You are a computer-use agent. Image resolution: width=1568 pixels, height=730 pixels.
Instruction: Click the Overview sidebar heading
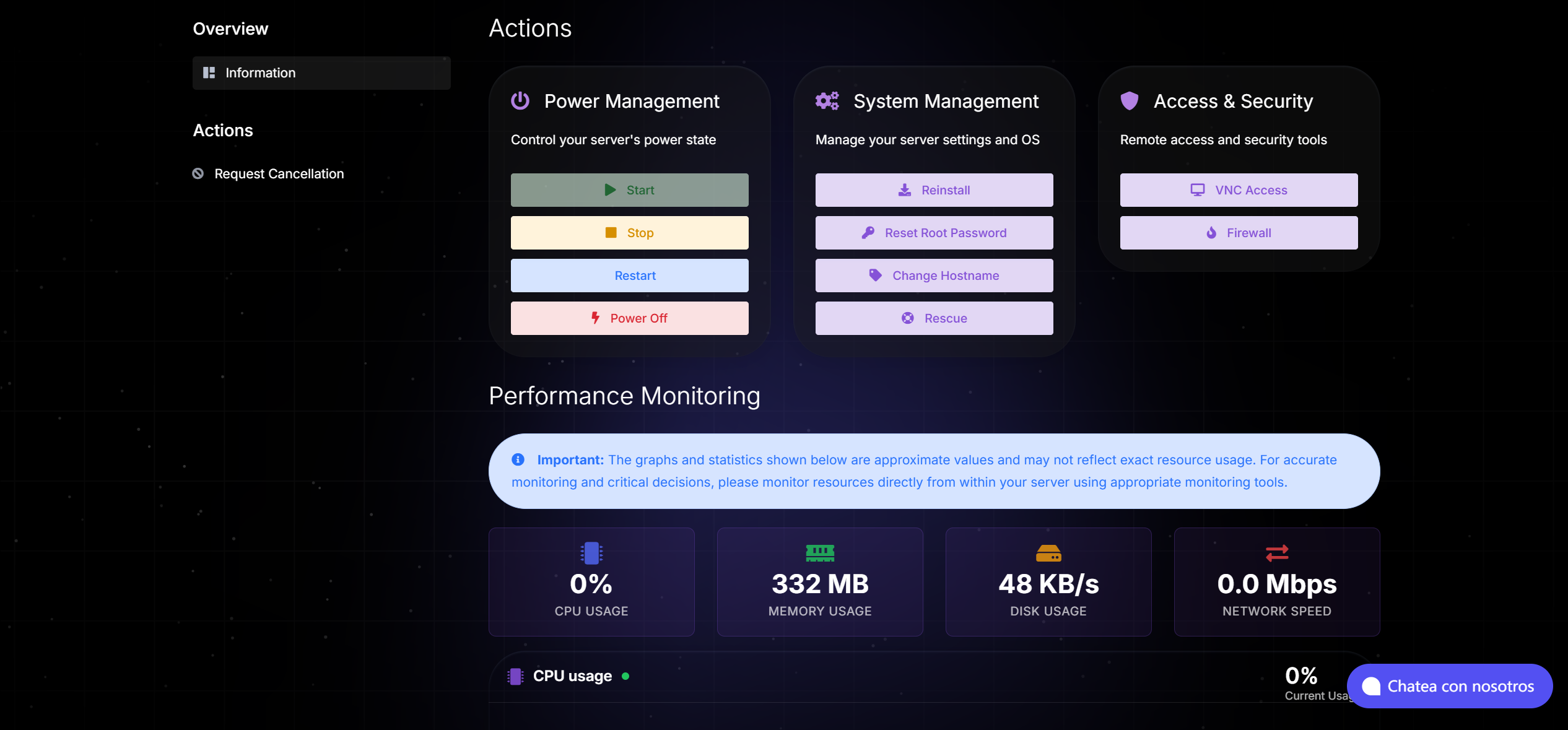click(x=230, y=29)
